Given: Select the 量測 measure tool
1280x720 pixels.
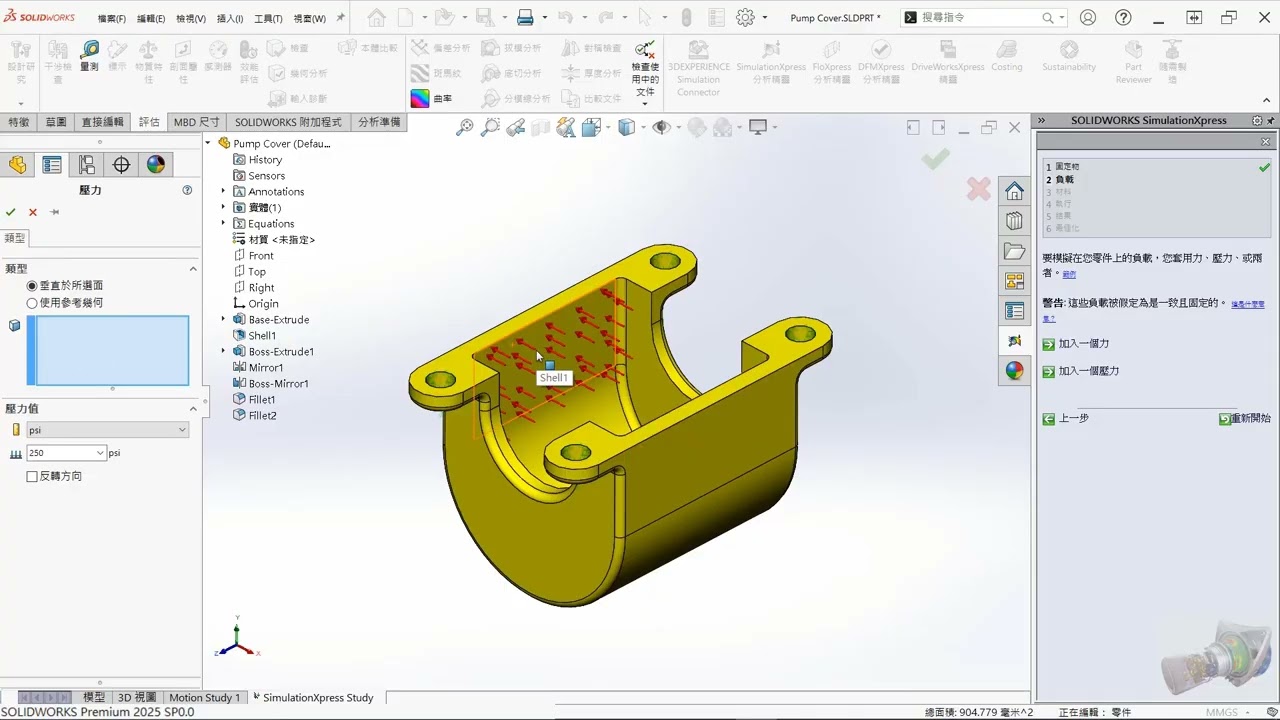Looking at the screenshot, I should 89,57.
